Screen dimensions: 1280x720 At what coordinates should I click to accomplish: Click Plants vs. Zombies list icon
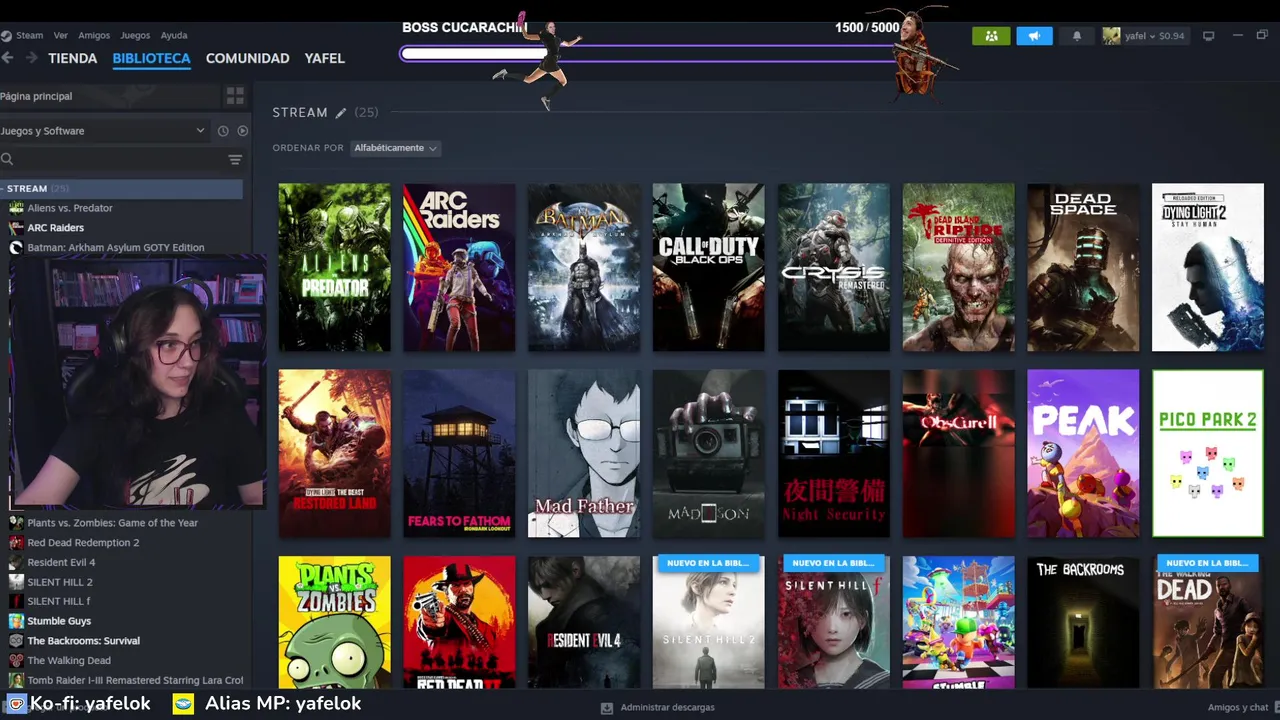pos(16,523)
